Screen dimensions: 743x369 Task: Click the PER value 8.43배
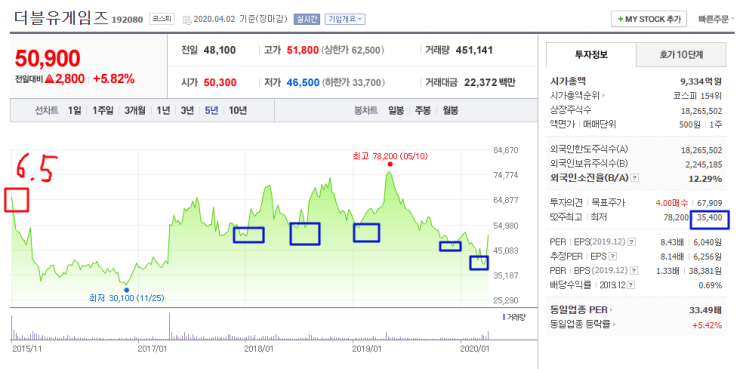pos(672,243)
